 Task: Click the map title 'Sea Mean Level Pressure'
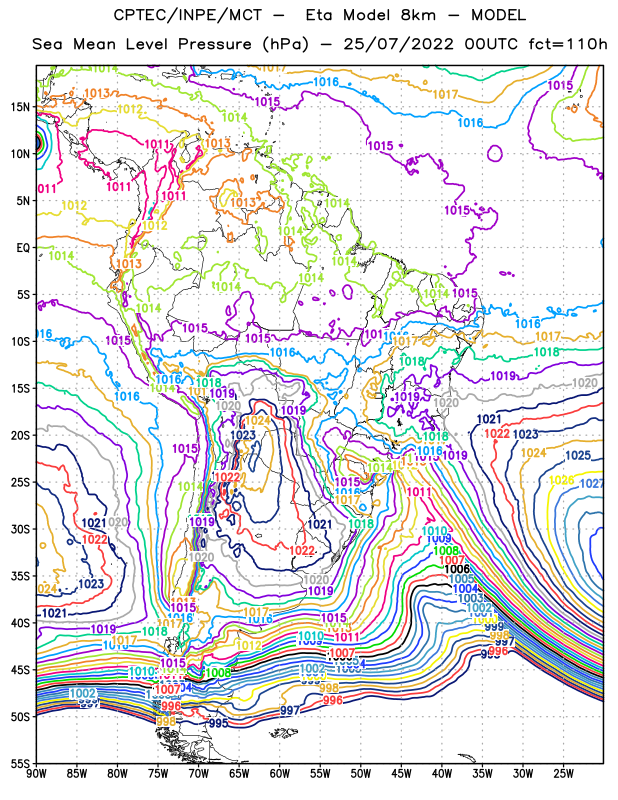[x=142, y=44]
